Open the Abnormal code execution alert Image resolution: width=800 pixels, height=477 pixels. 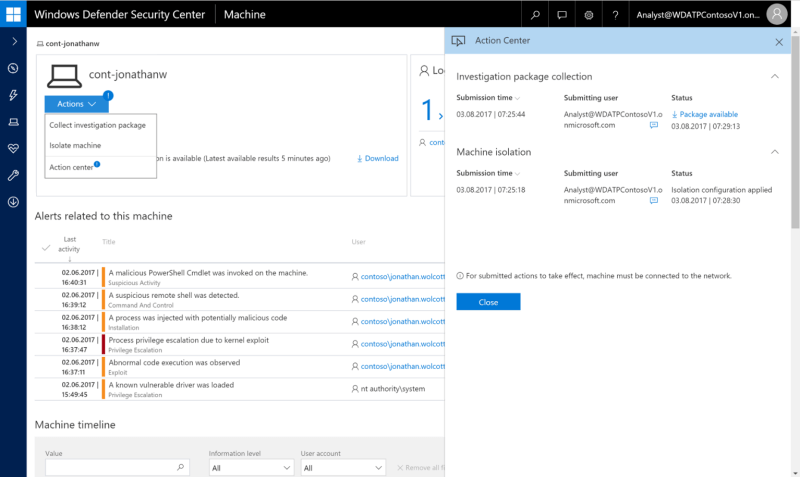[x=174, y=363]
